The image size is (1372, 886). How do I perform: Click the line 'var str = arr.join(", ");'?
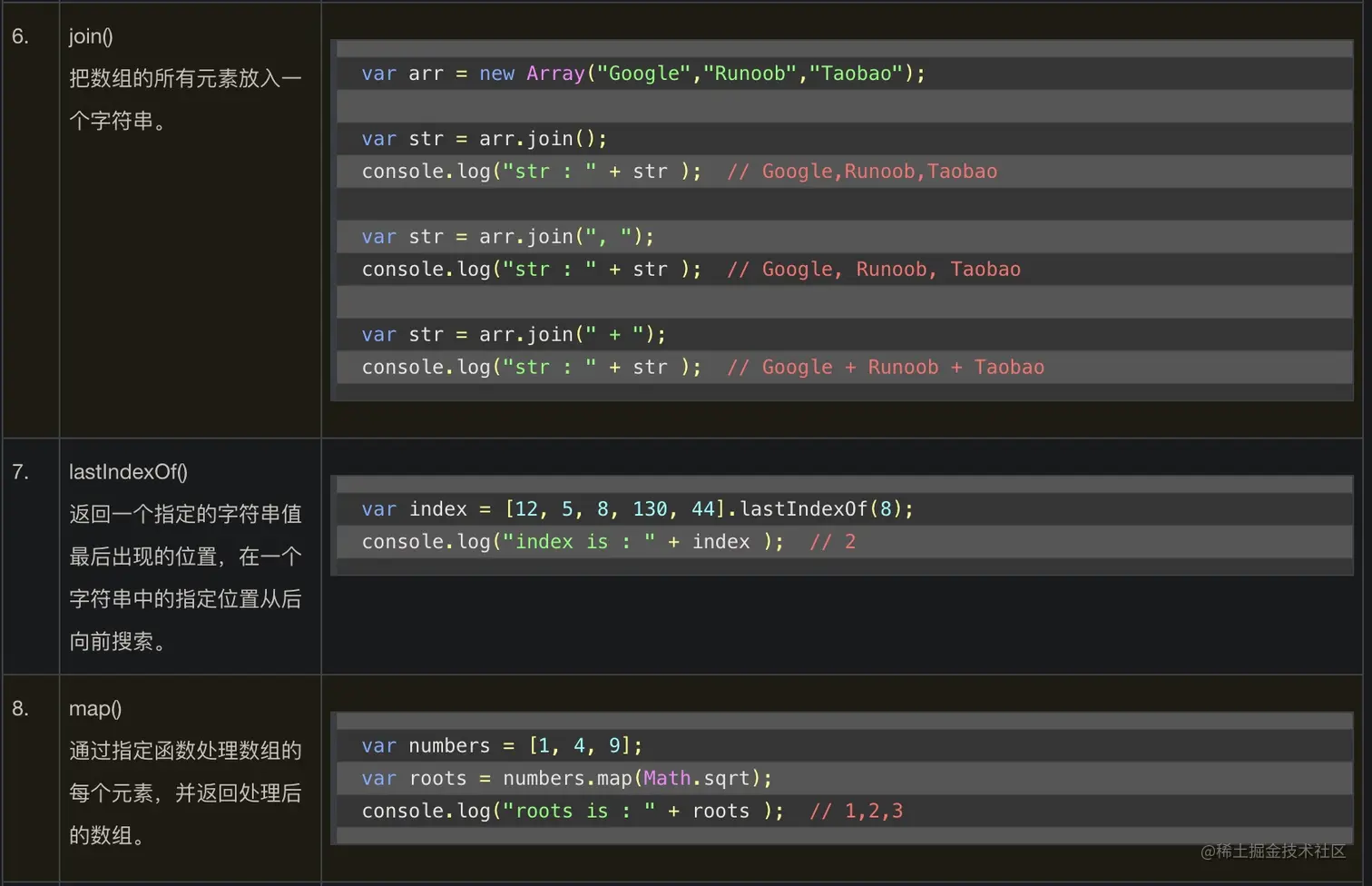point(507,237)
